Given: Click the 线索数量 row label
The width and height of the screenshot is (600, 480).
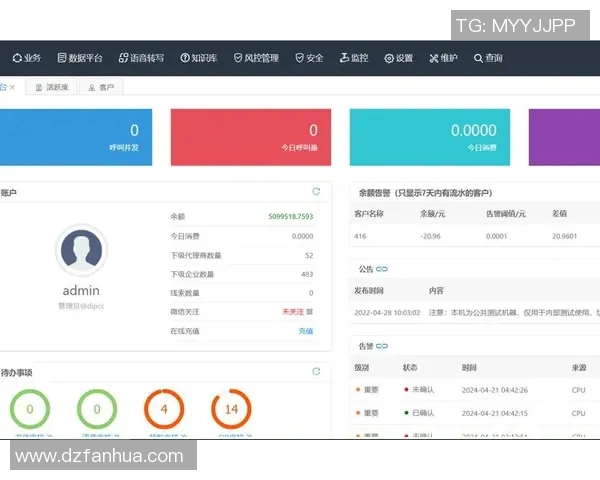Looking at the screenshot, I should coord(185,293).
